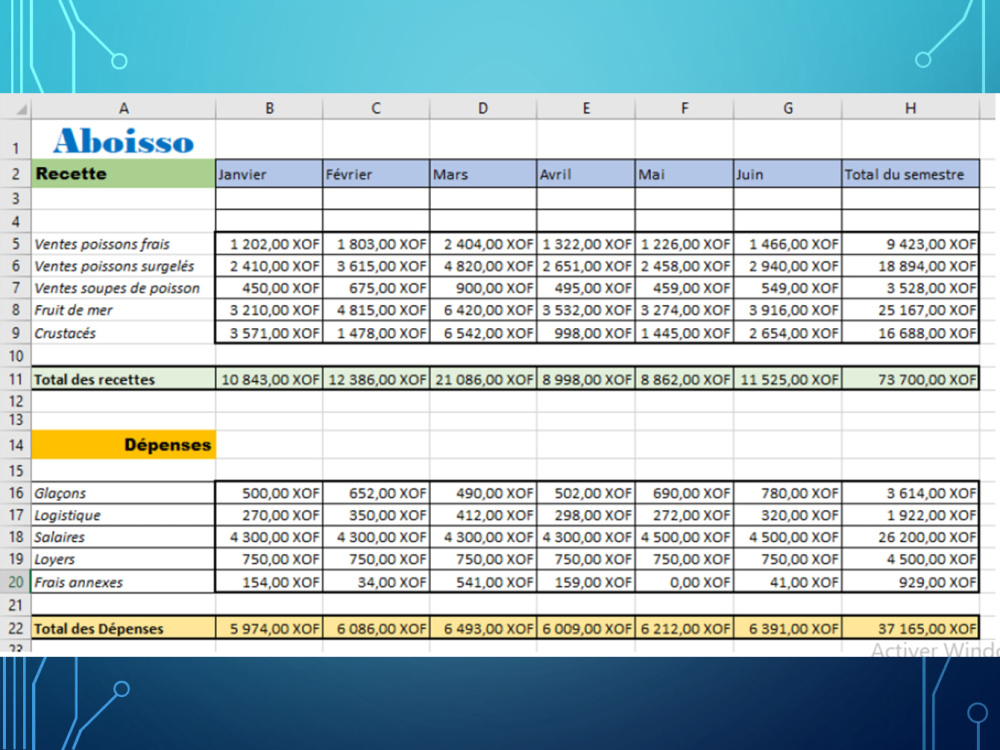Select column E header
Screen dimensions: 1000x750
(x=586, y=108)
